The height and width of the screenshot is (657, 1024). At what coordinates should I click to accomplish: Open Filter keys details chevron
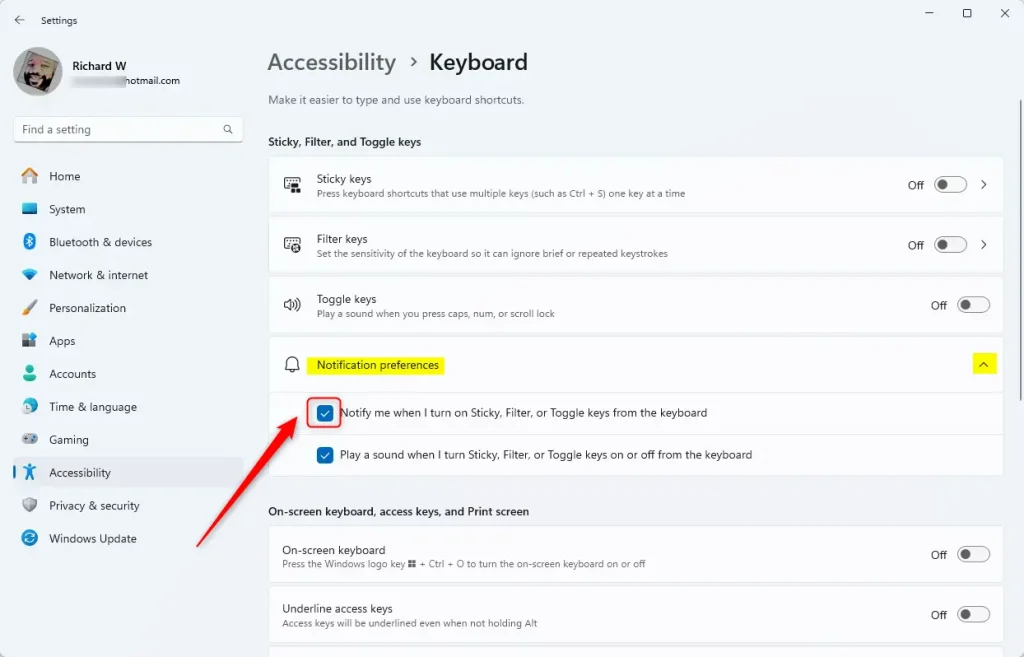tap(984, 245)
